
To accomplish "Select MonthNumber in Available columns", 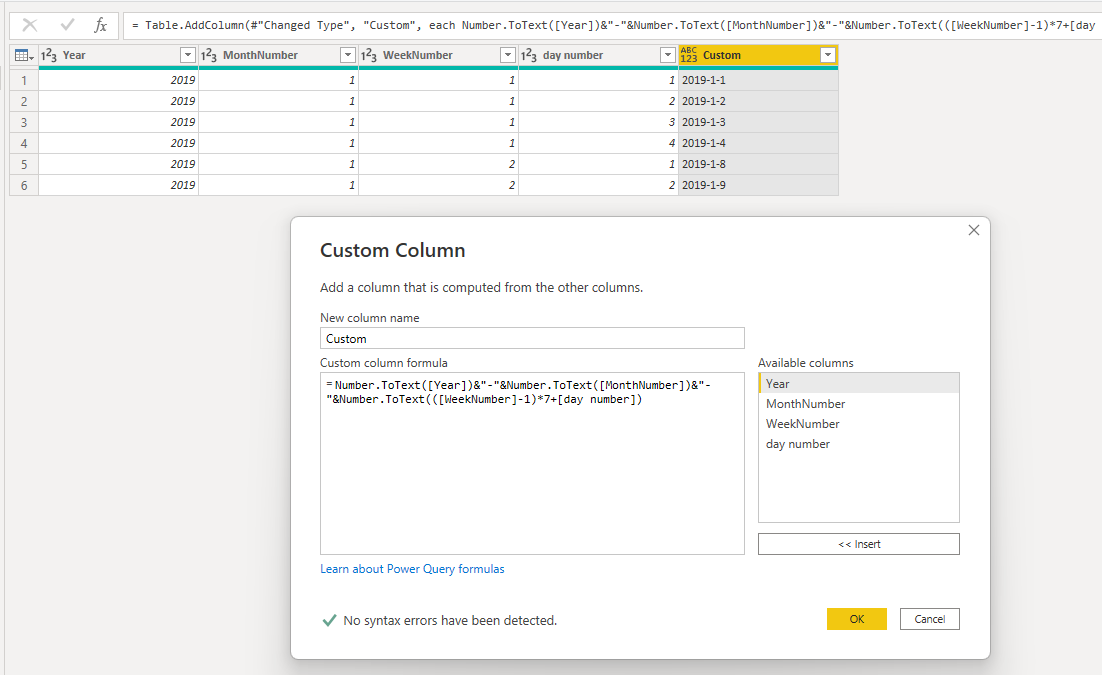I will pyautogui.click(x=858, y=404).
